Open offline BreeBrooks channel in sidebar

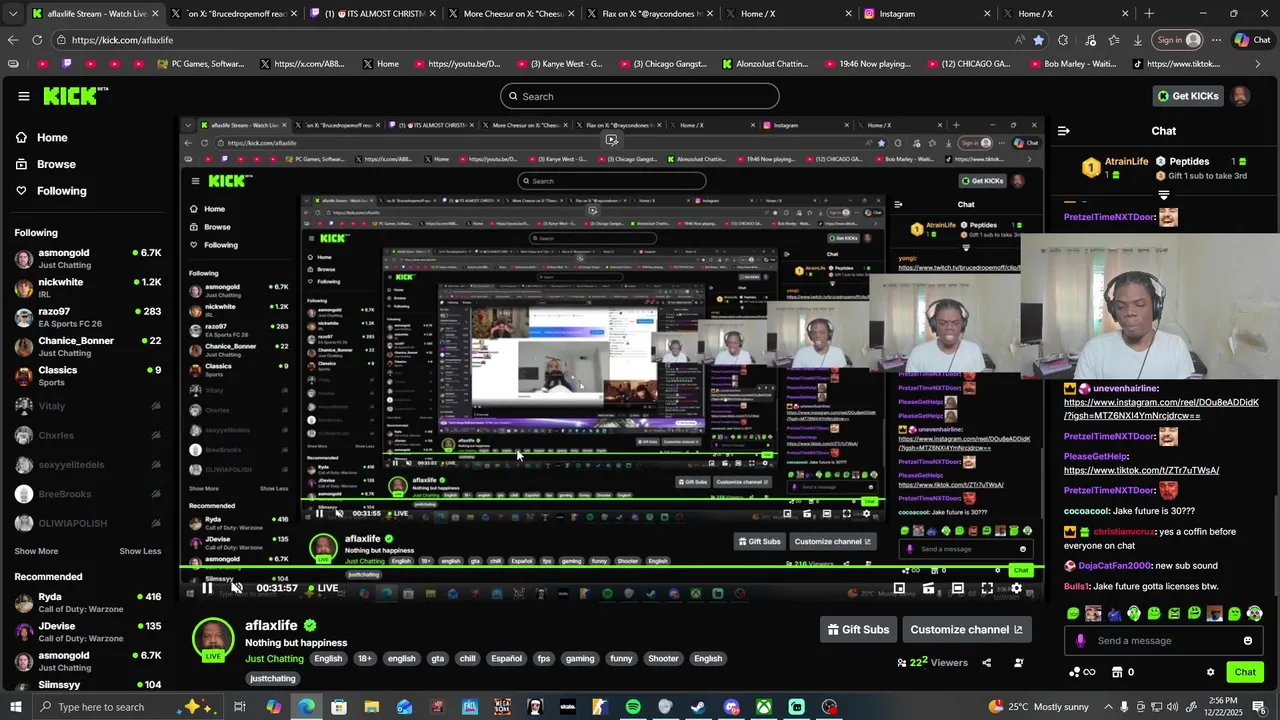click(x=87, y=494)
